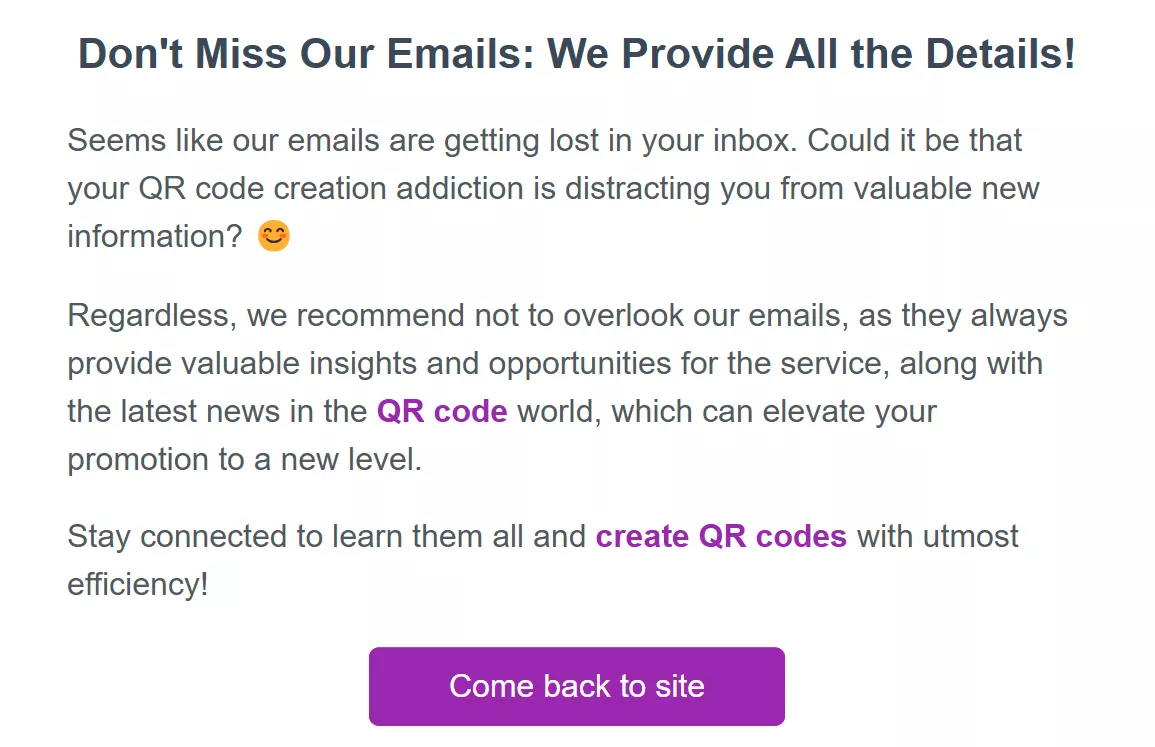Click the Come back to site button
1155x747 pixels.
click(577, 687)
